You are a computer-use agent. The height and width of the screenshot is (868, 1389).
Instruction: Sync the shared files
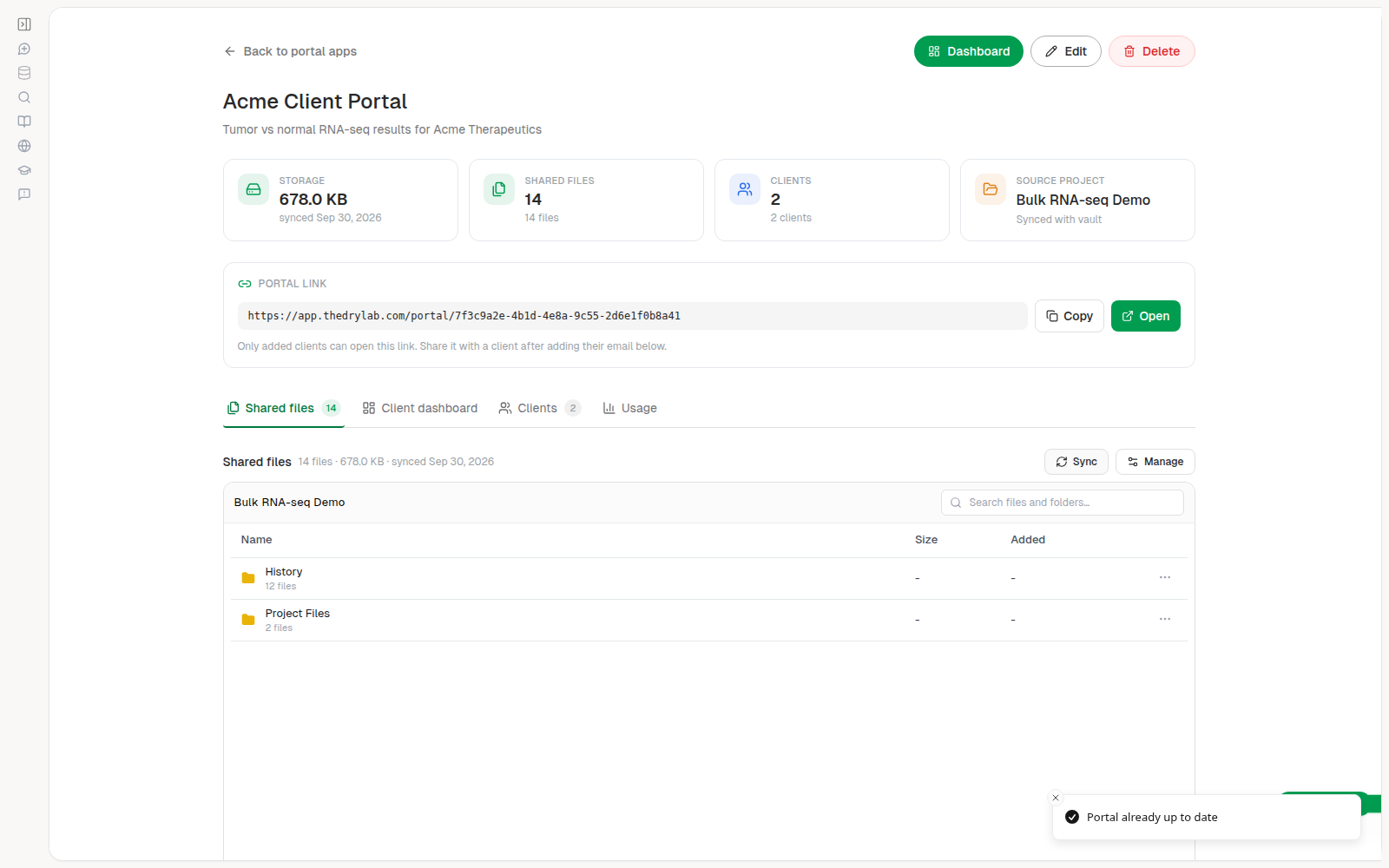coord(1076,462)
